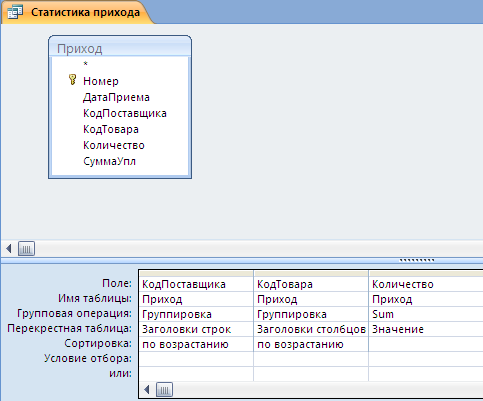This screenshot has height=401, width=483.
Task: Click column selector bar above Количество
Action: 426,273
